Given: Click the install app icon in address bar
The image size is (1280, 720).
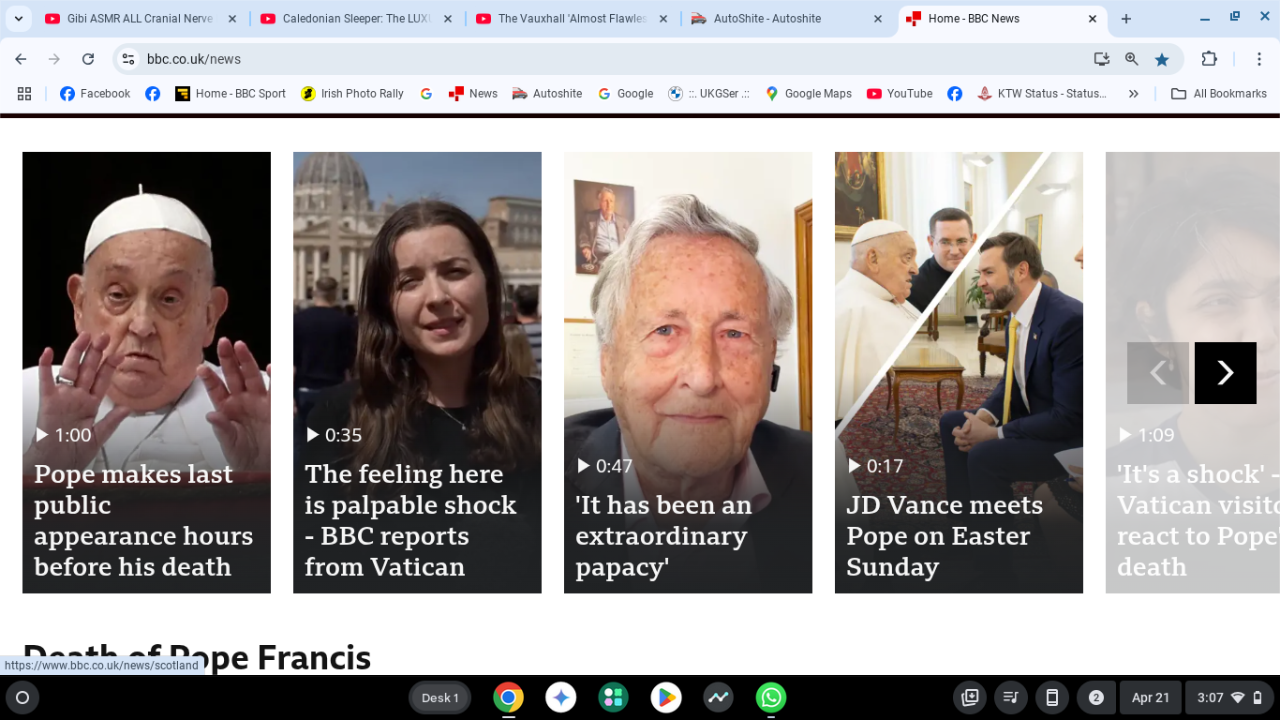Looking at the screenshot, I should point(1102,59).
